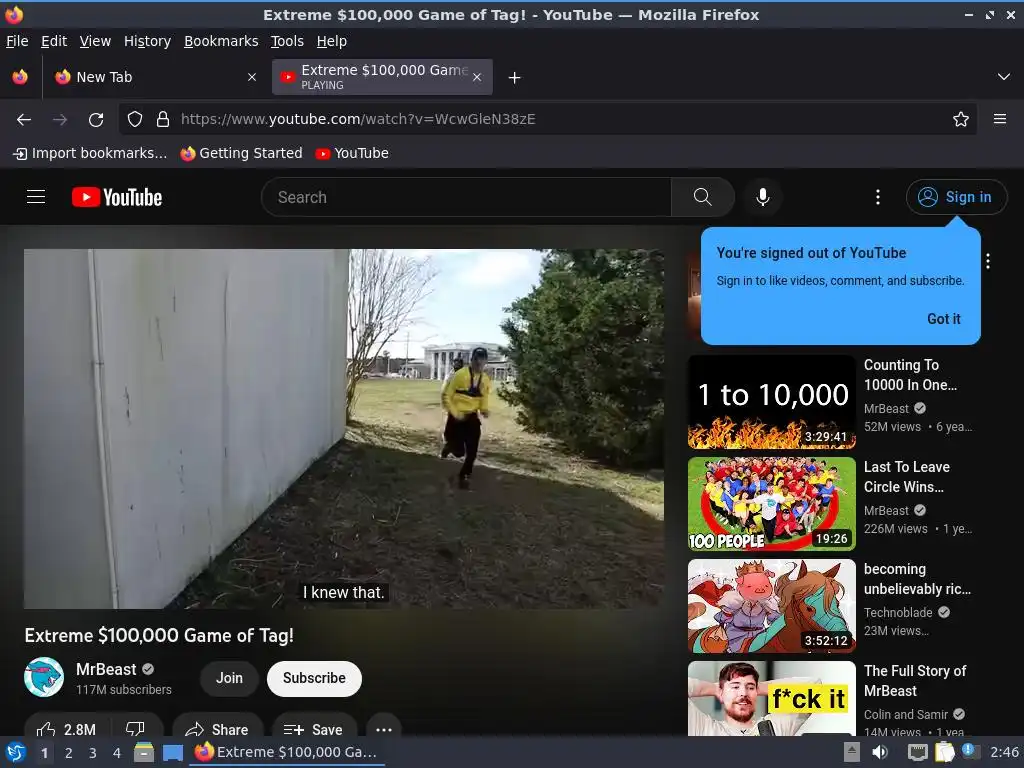
Task: Like the video with thumbs up
Action: [67, 729]
